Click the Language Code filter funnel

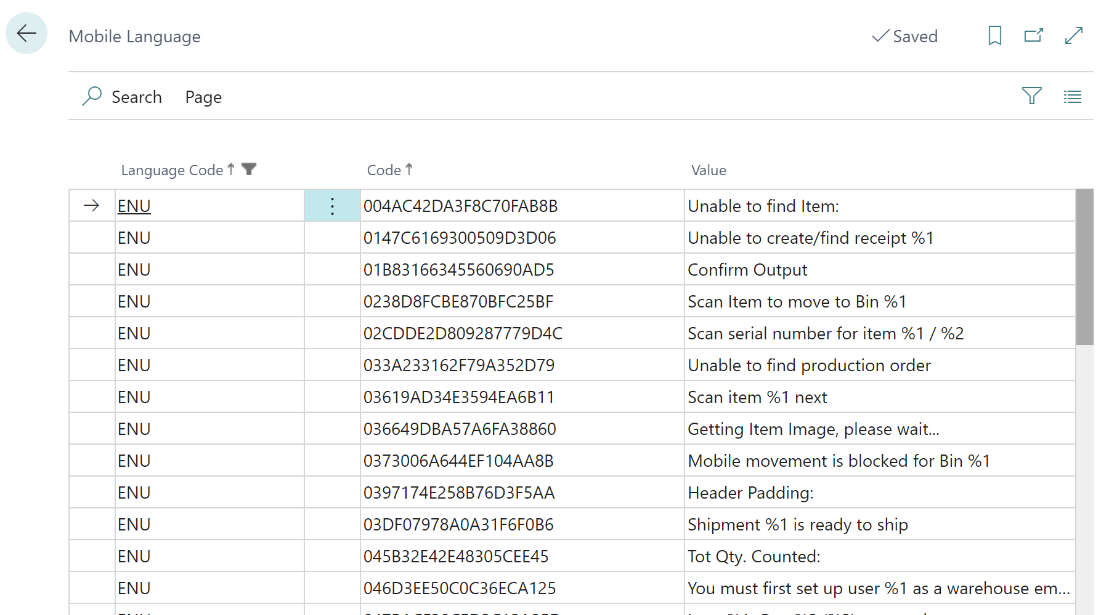(x=249, y=170)
